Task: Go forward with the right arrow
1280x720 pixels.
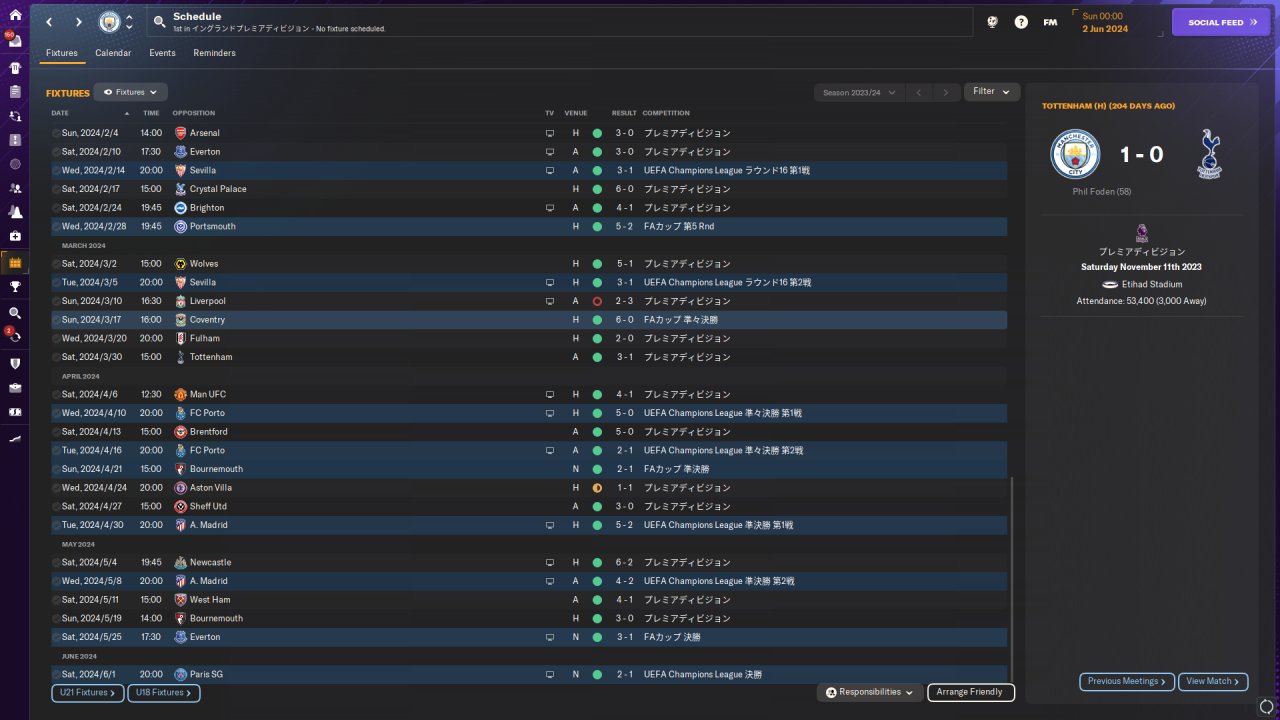Action: (x=79, y=22)
